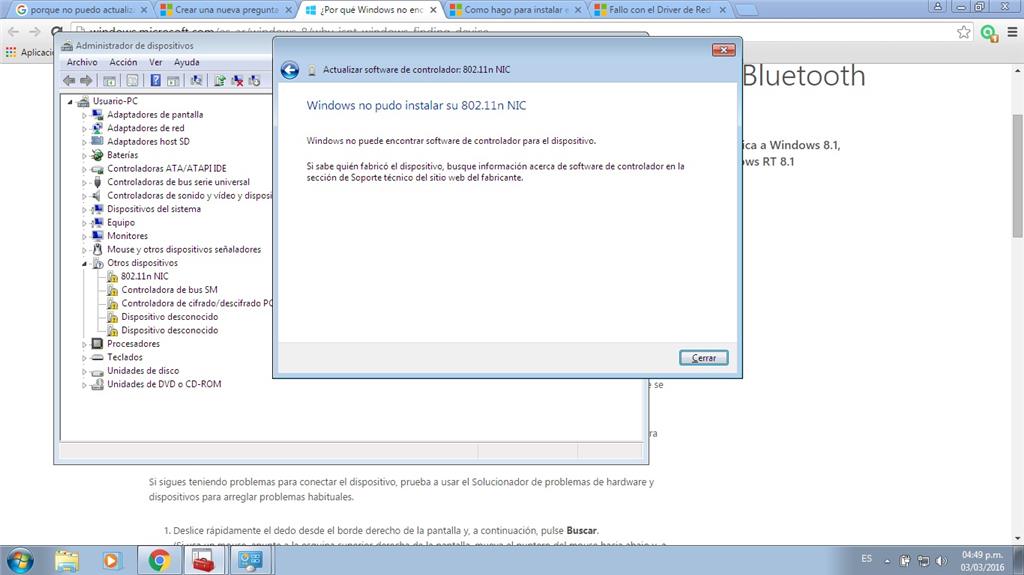The image size is (1024, 575).
Task: Select the Controladoras de sonido y vídeo icon
Action: [x=97, y=195]
